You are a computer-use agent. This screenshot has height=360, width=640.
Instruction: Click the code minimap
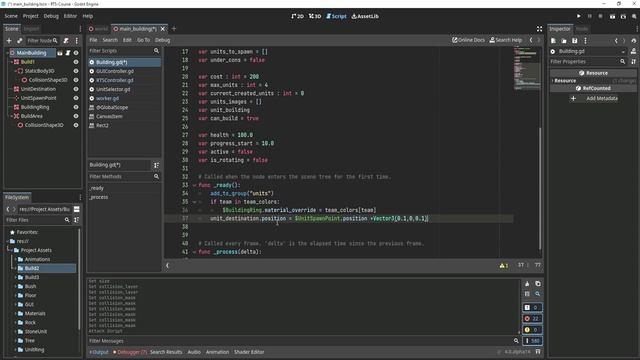527,68
